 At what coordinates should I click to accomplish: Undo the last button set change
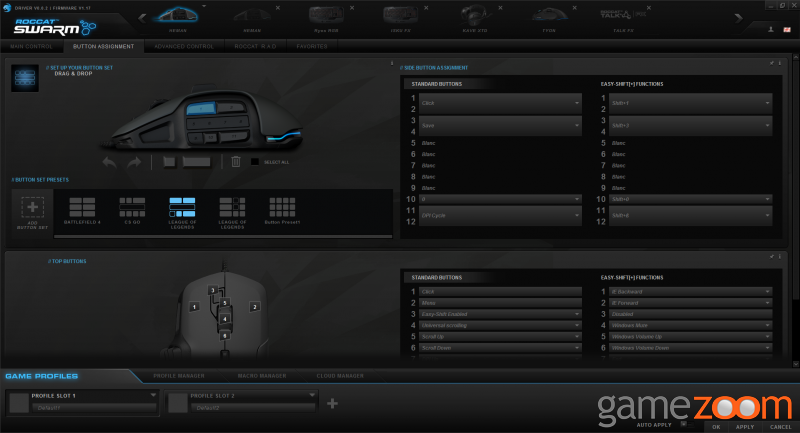109,162
